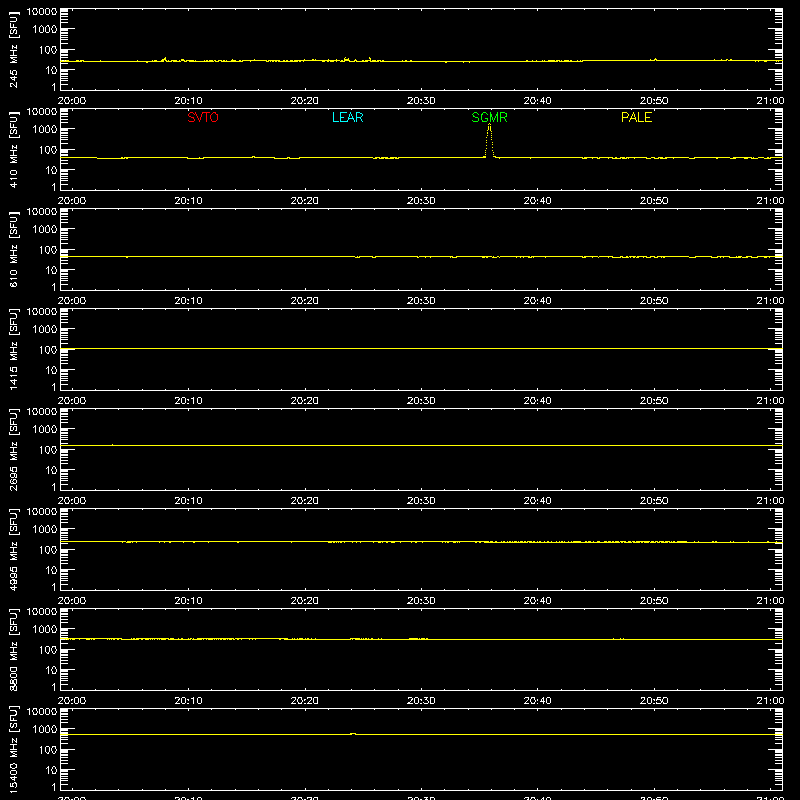Click 20:20 time label below 8800 MHz plot
The width and height of the screenshot is (800, 800).
coord(305,701)
